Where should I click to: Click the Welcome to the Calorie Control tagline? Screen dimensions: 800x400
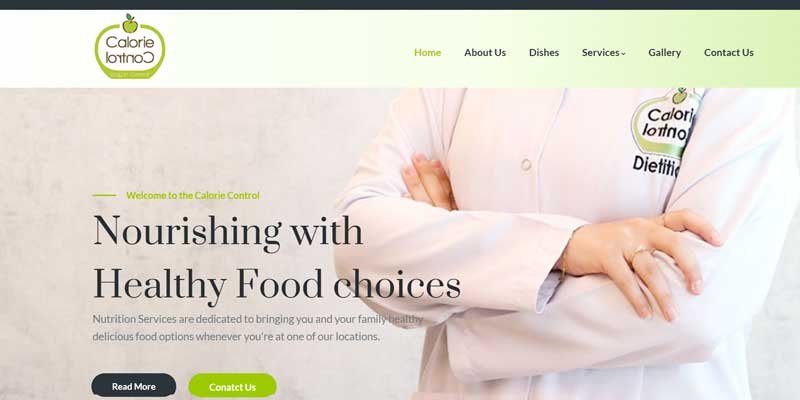[x=193, y=195]
